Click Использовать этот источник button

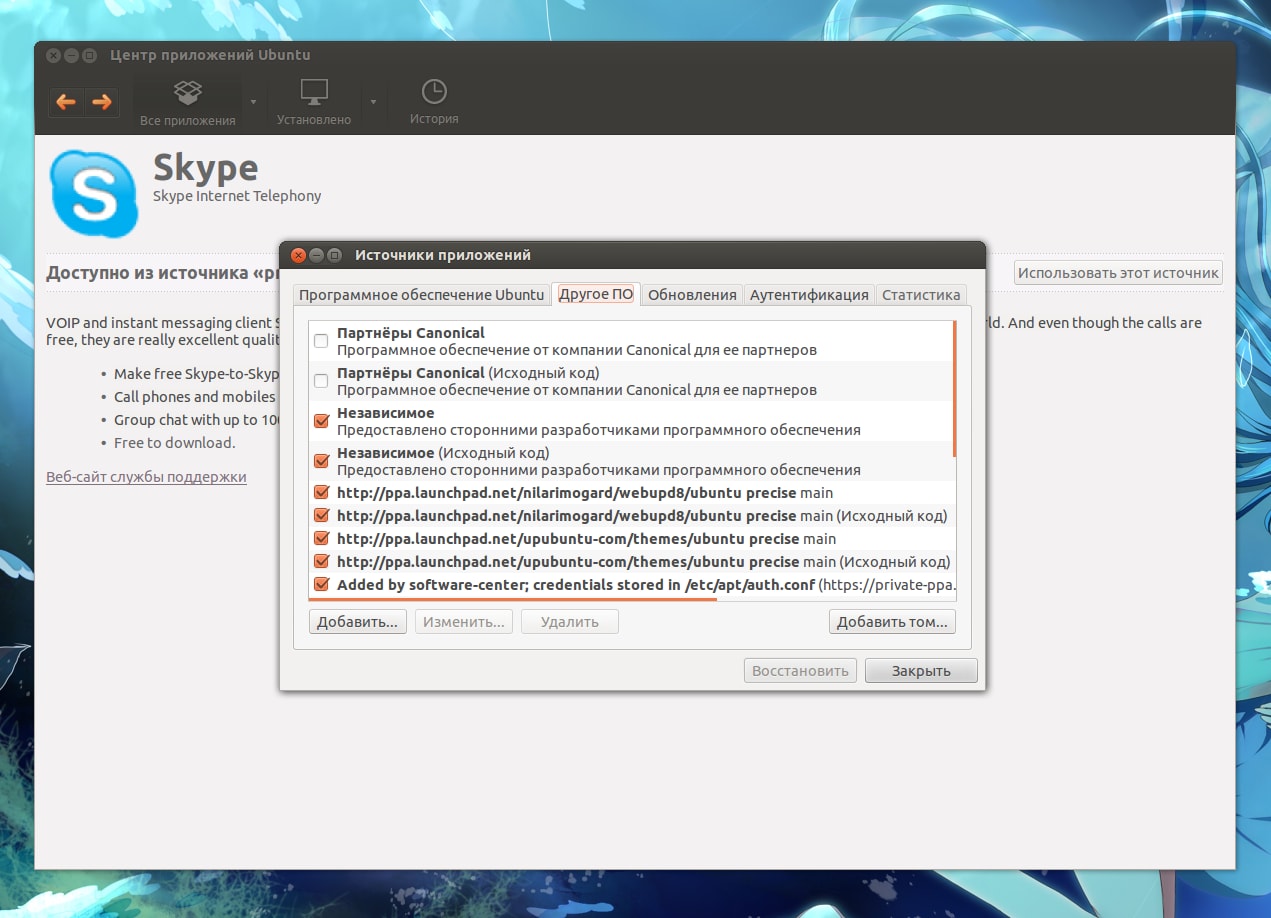coord(1118,272)
